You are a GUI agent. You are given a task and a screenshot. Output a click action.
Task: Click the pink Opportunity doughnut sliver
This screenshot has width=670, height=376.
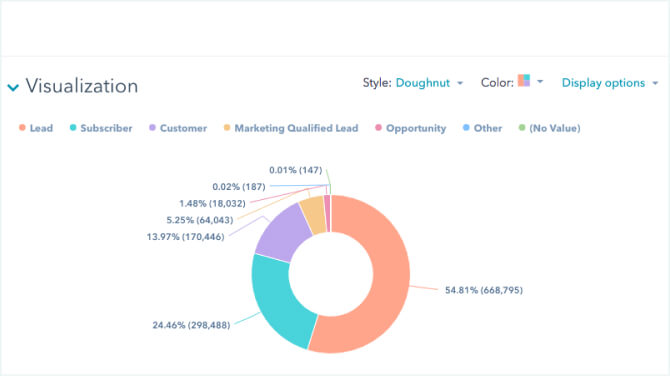[x=327, y=213]
